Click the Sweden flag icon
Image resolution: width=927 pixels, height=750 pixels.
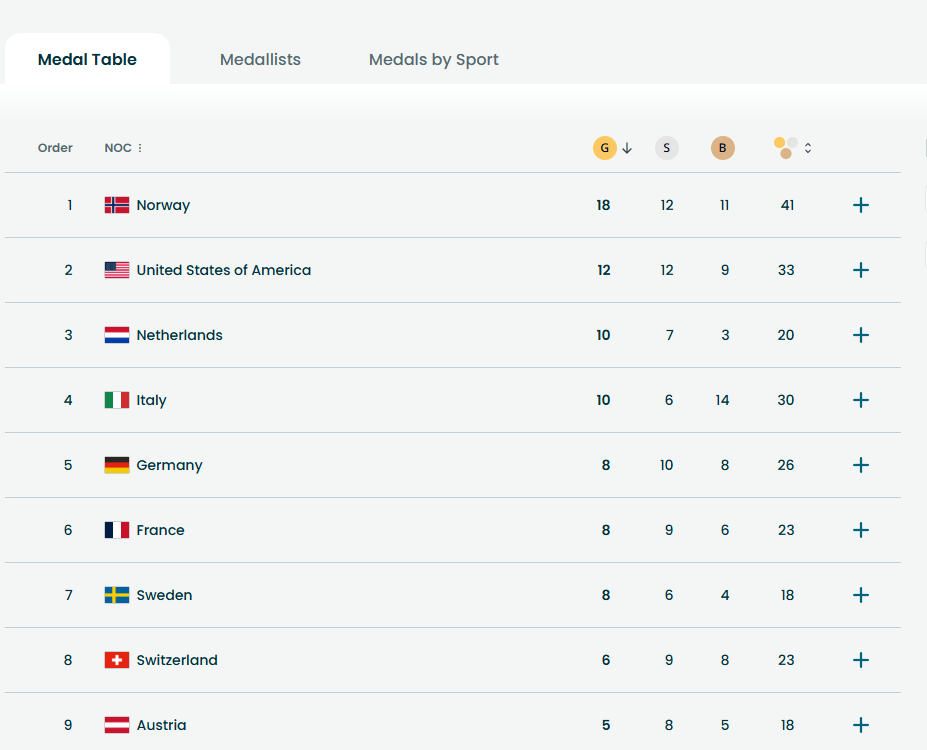pos(117,595)
